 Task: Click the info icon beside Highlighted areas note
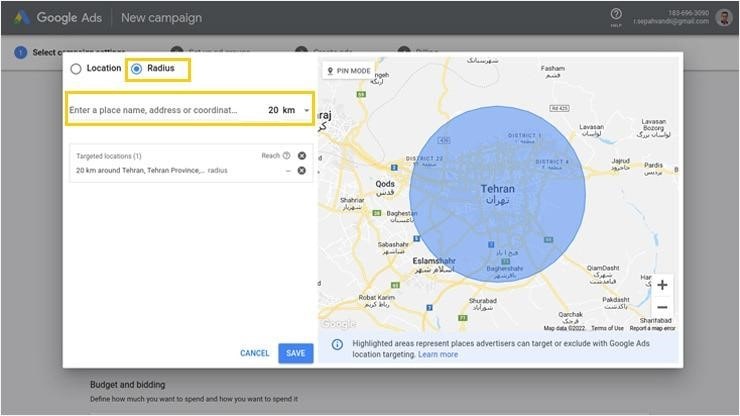pos(337,344)
